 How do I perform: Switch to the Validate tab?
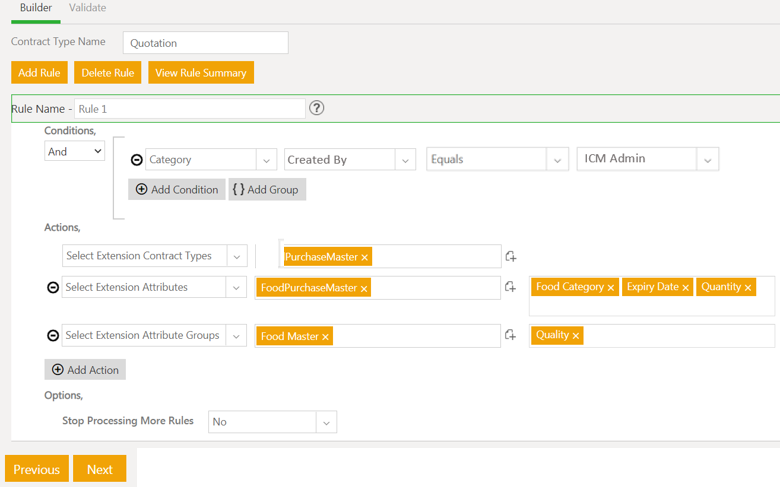coord(87,8)
